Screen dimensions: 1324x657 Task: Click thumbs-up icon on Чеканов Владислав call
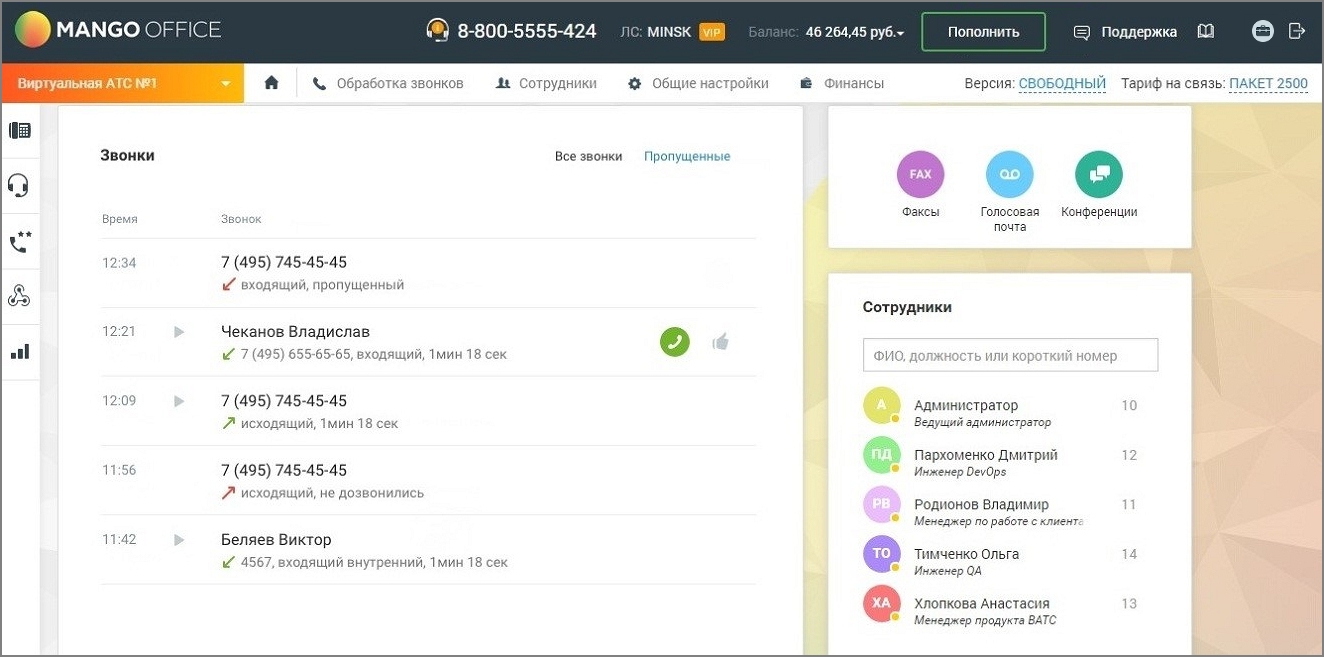[x=720, y=342]
